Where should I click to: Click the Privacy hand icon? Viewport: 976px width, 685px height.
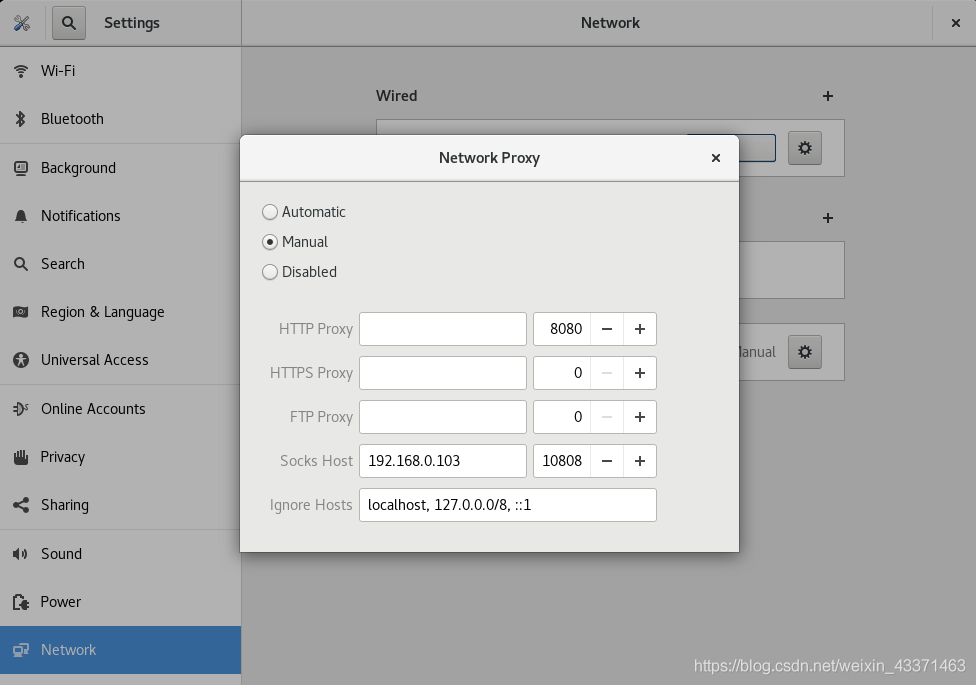click(21, 457)
